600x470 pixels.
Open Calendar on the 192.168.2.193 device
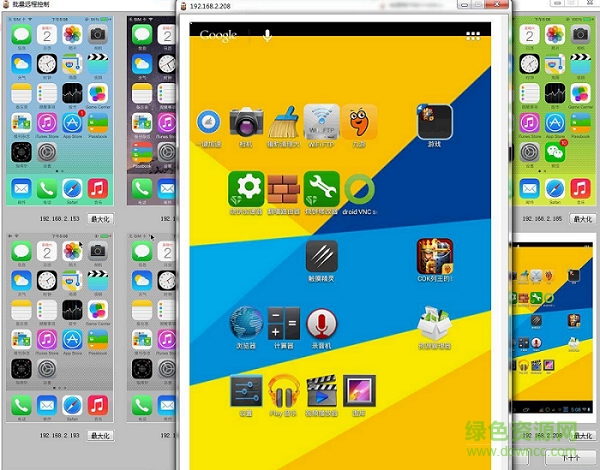coord(47,252)
